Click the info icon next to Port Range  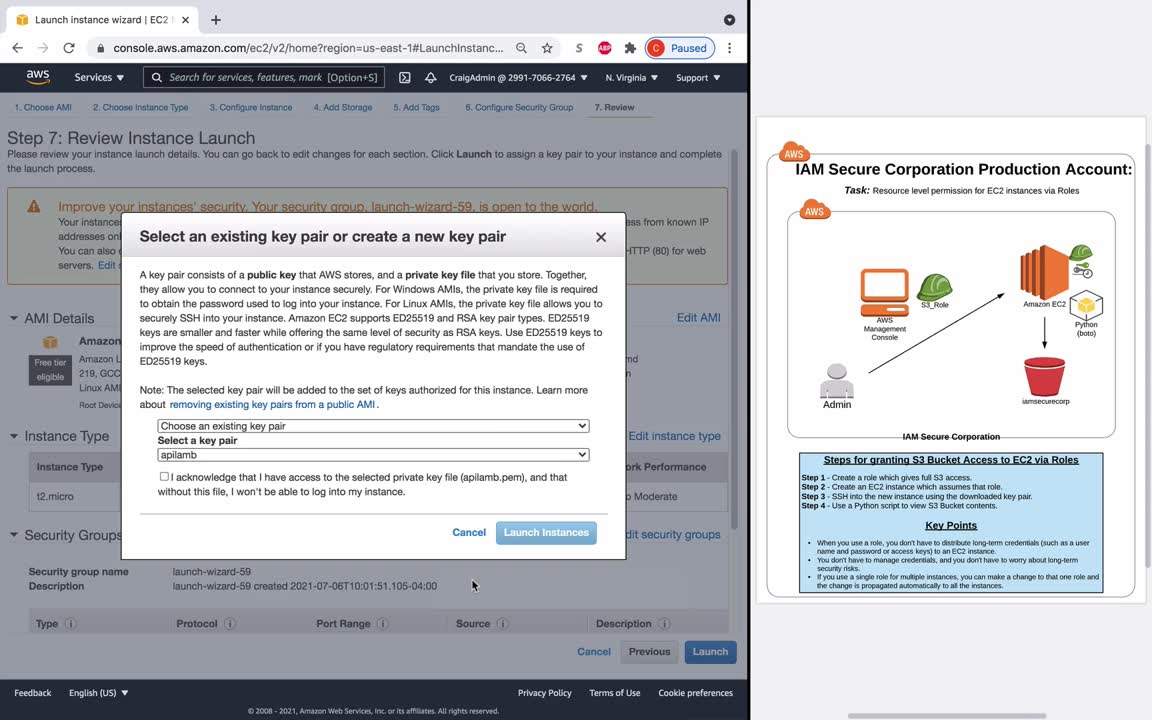[383, 624]
